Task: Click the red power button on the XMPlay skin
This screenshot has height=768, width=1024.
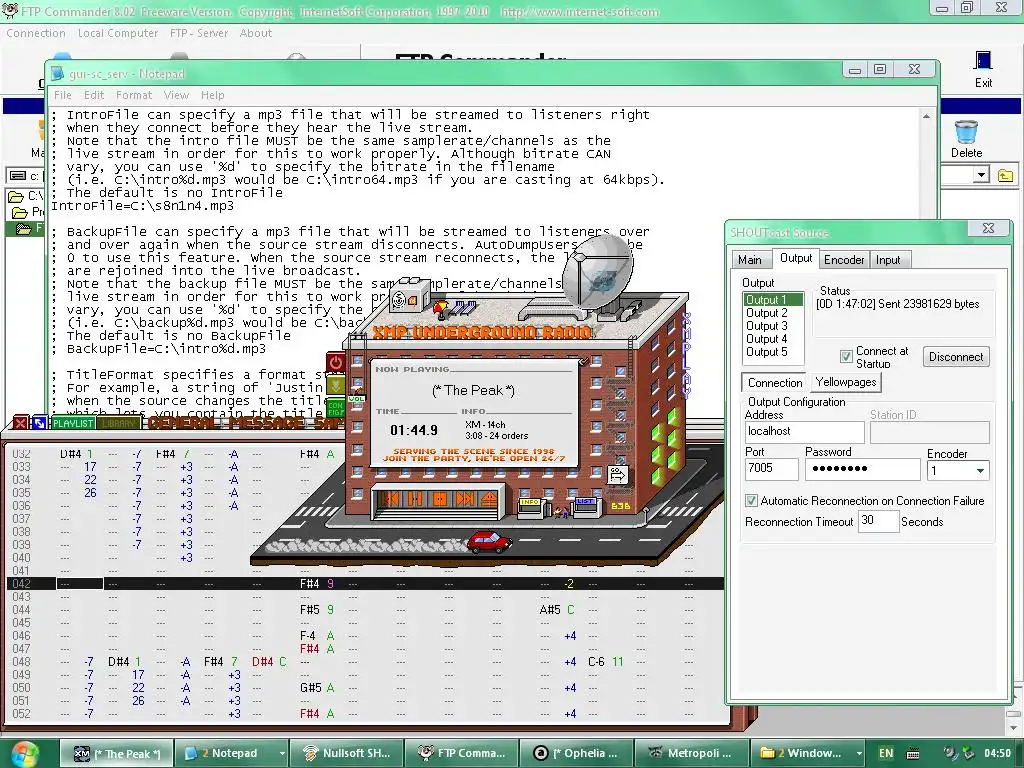Action: pyautogui.click(x=336, y=362)
